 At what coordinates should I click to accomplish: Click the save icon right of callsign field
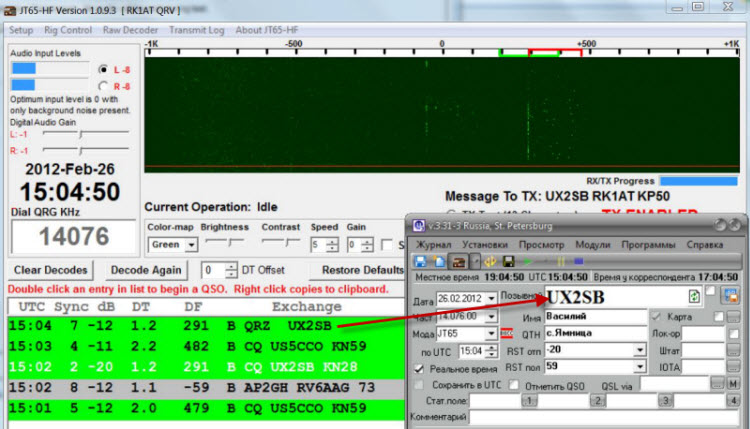732,297
